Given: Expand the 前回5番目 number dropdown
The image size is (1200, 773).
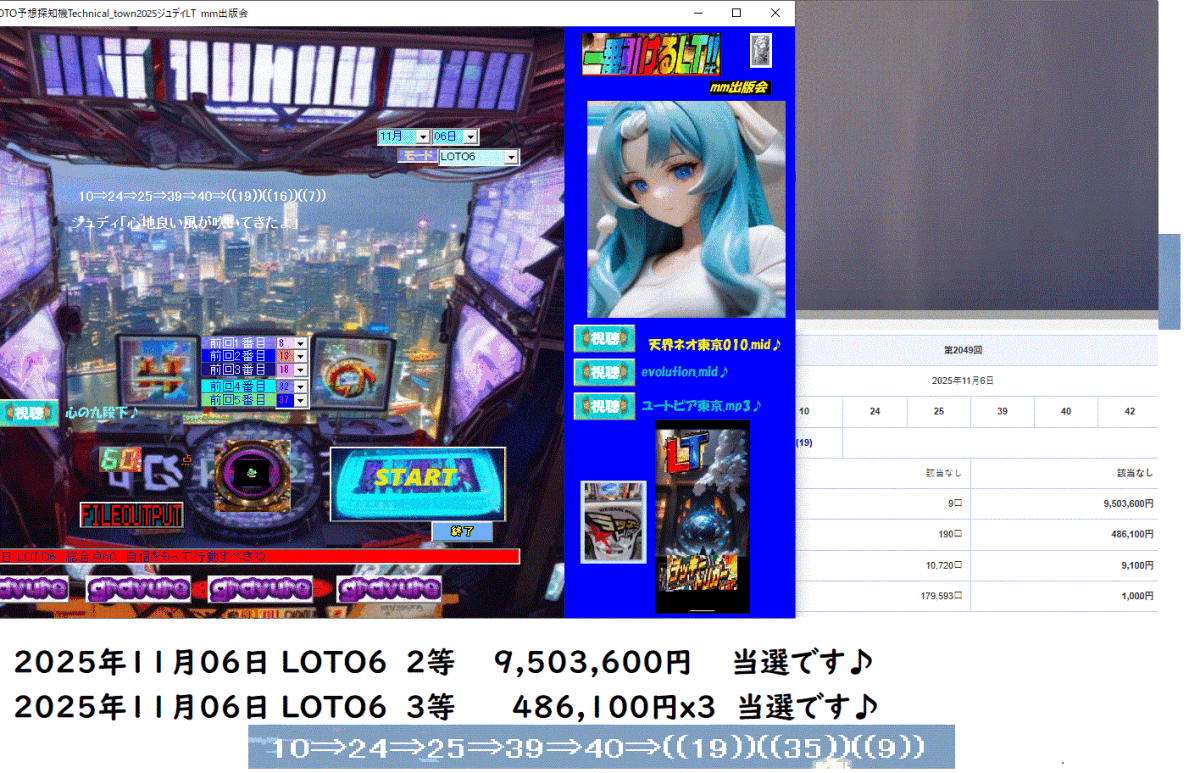Looking at the screenshot, I should click(301, 399).
